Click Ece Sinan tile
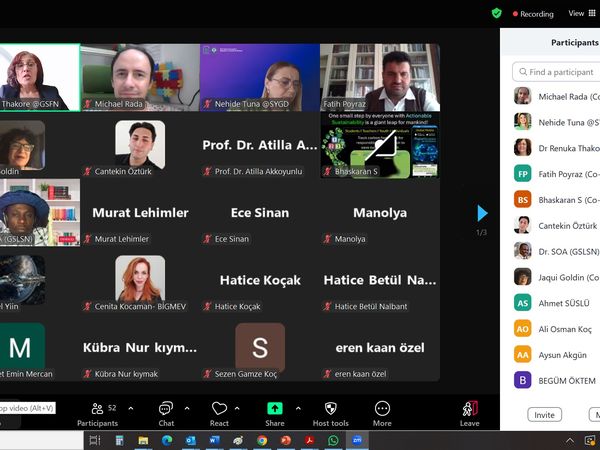This screenshot has height=450, width=600. coord(260,213)
